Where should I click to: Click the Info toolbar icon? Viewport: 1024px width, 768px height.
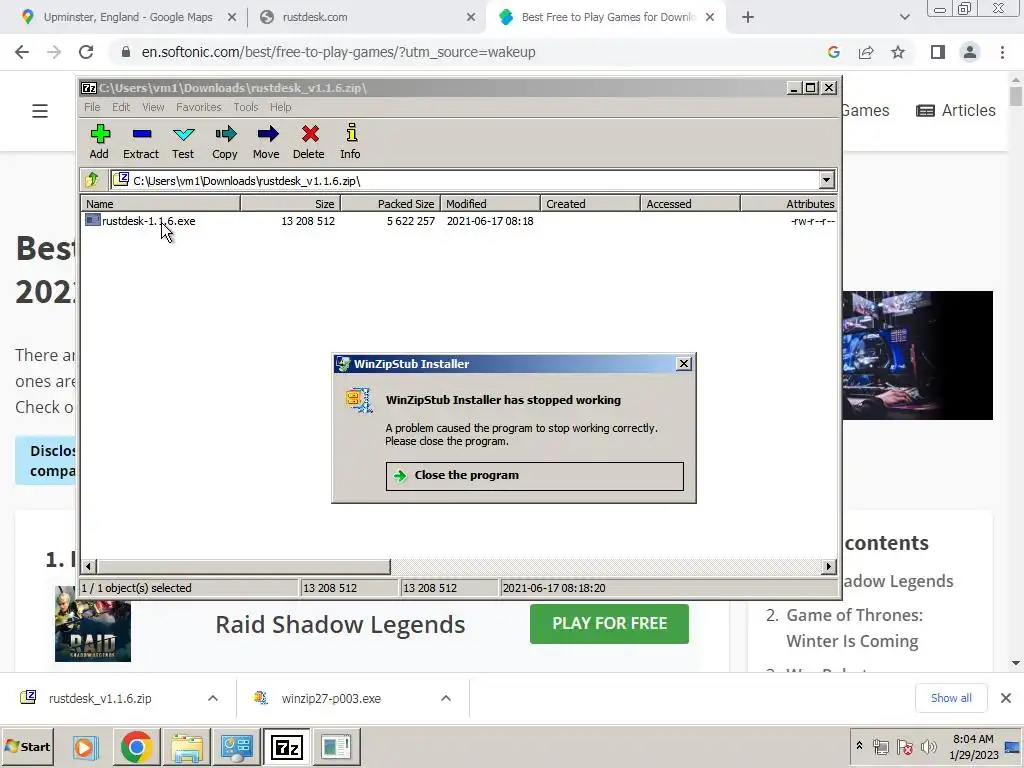[x=351, y=141]
